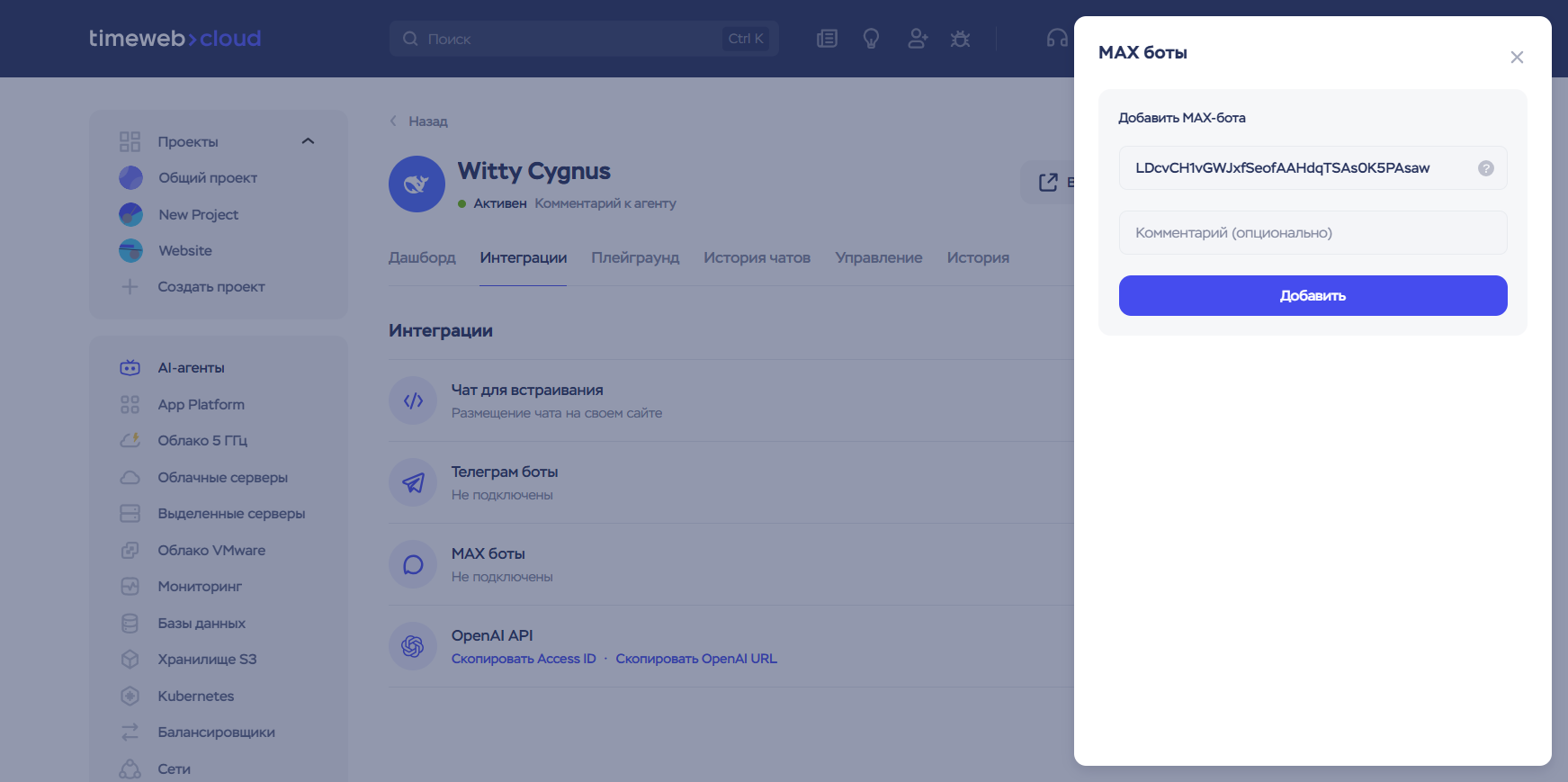Click the Kubernetes icon
The height and width of the screenshot is (782, 1568).
coord(130,697)
